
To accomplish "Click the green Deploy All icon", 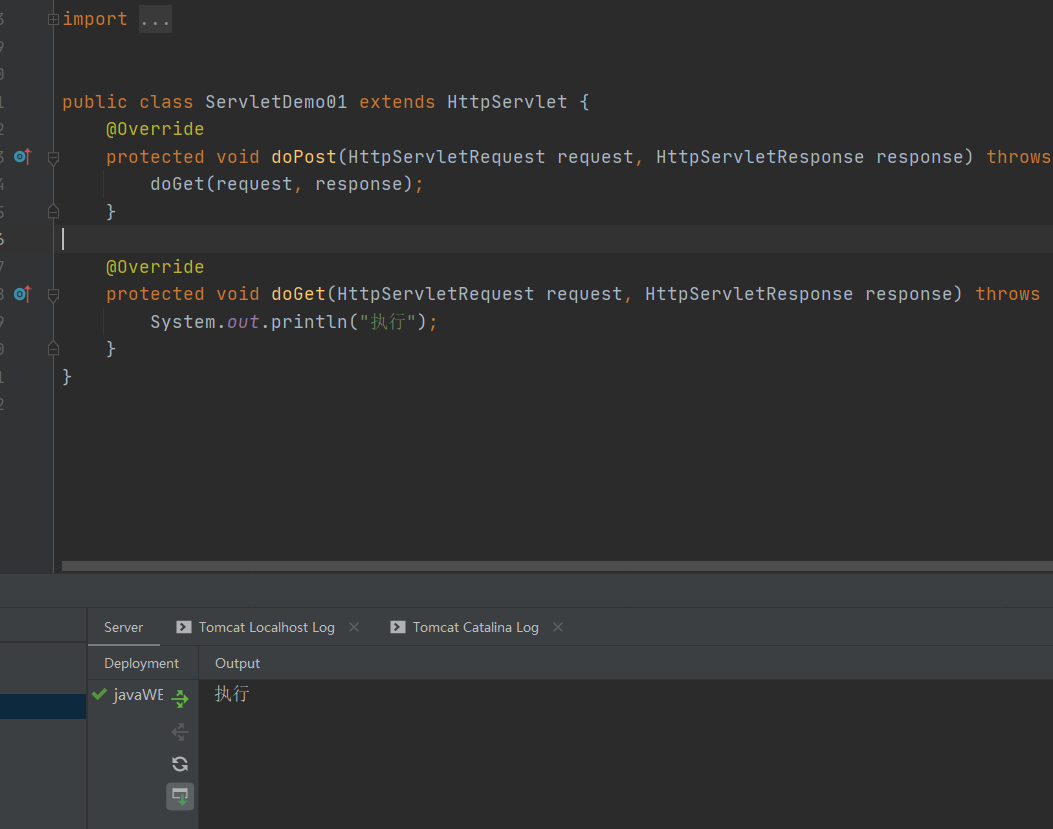I will pos(180,698).
